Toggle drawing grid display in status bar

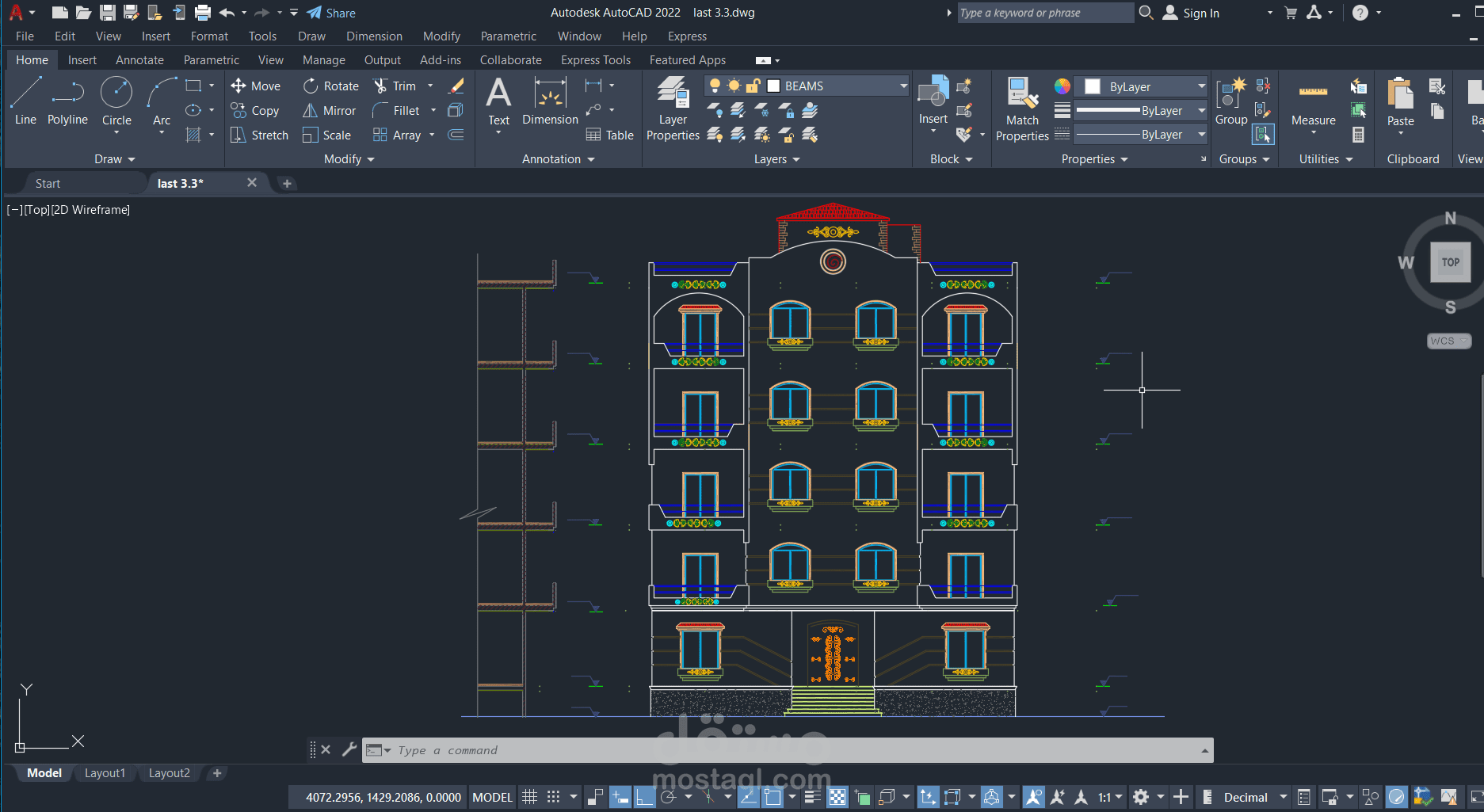(x=530, y=797)
